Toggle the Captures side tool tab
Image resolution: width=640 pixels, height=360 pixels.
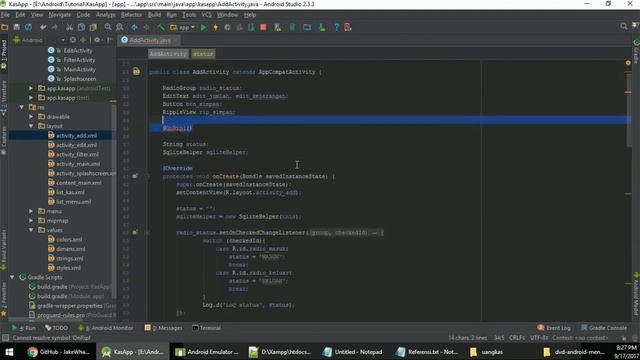(4, 140)
